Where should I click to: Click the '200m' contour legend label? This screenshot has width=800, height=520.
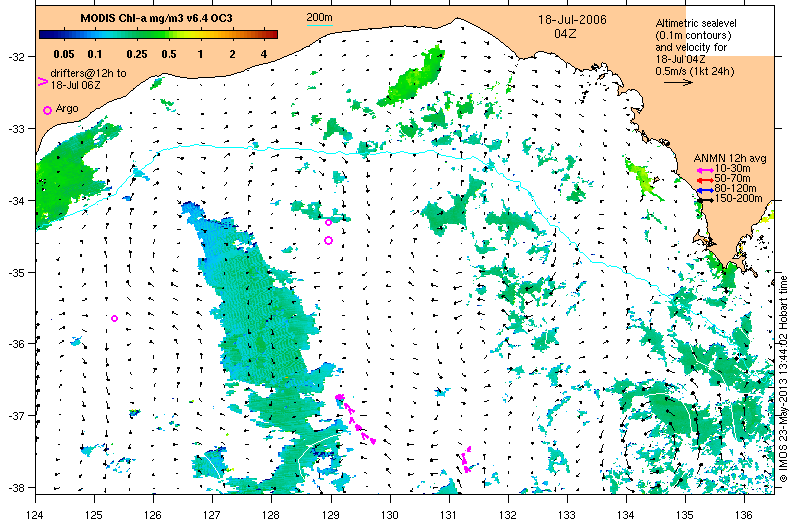tap(319, 17)
